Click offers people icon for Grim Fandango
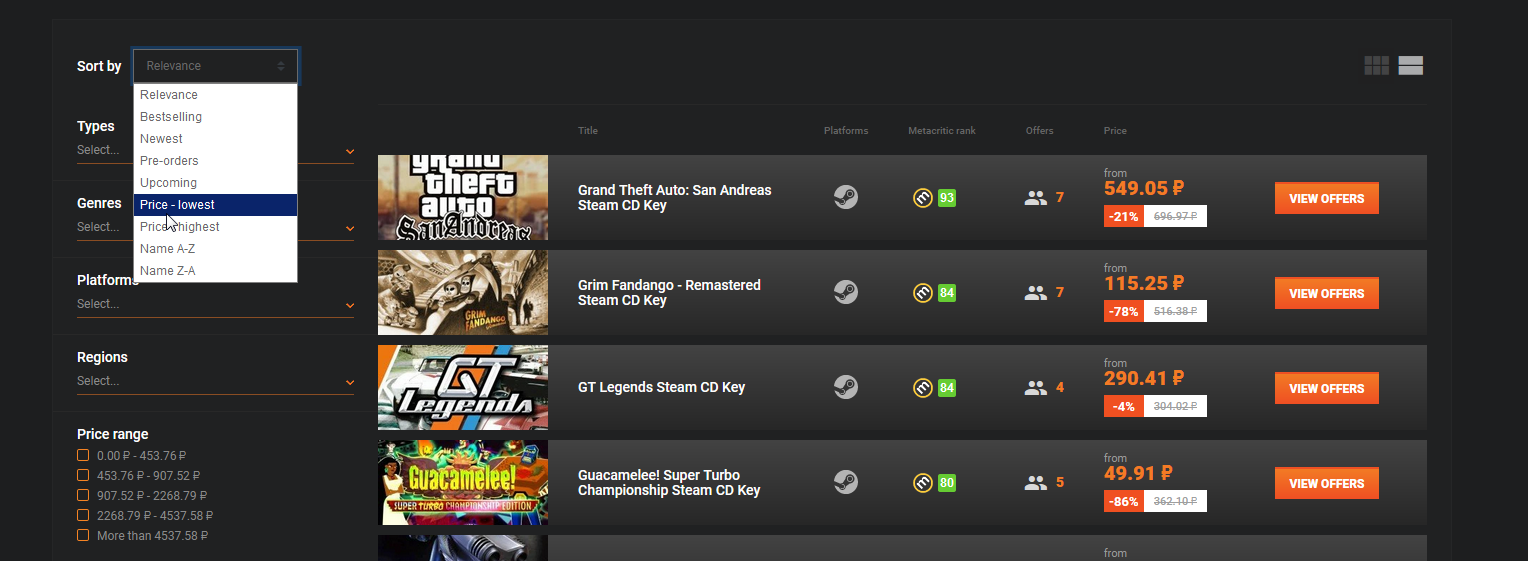The width and height of the screenshot is (1528, 561). click(x=1036, y=293)
